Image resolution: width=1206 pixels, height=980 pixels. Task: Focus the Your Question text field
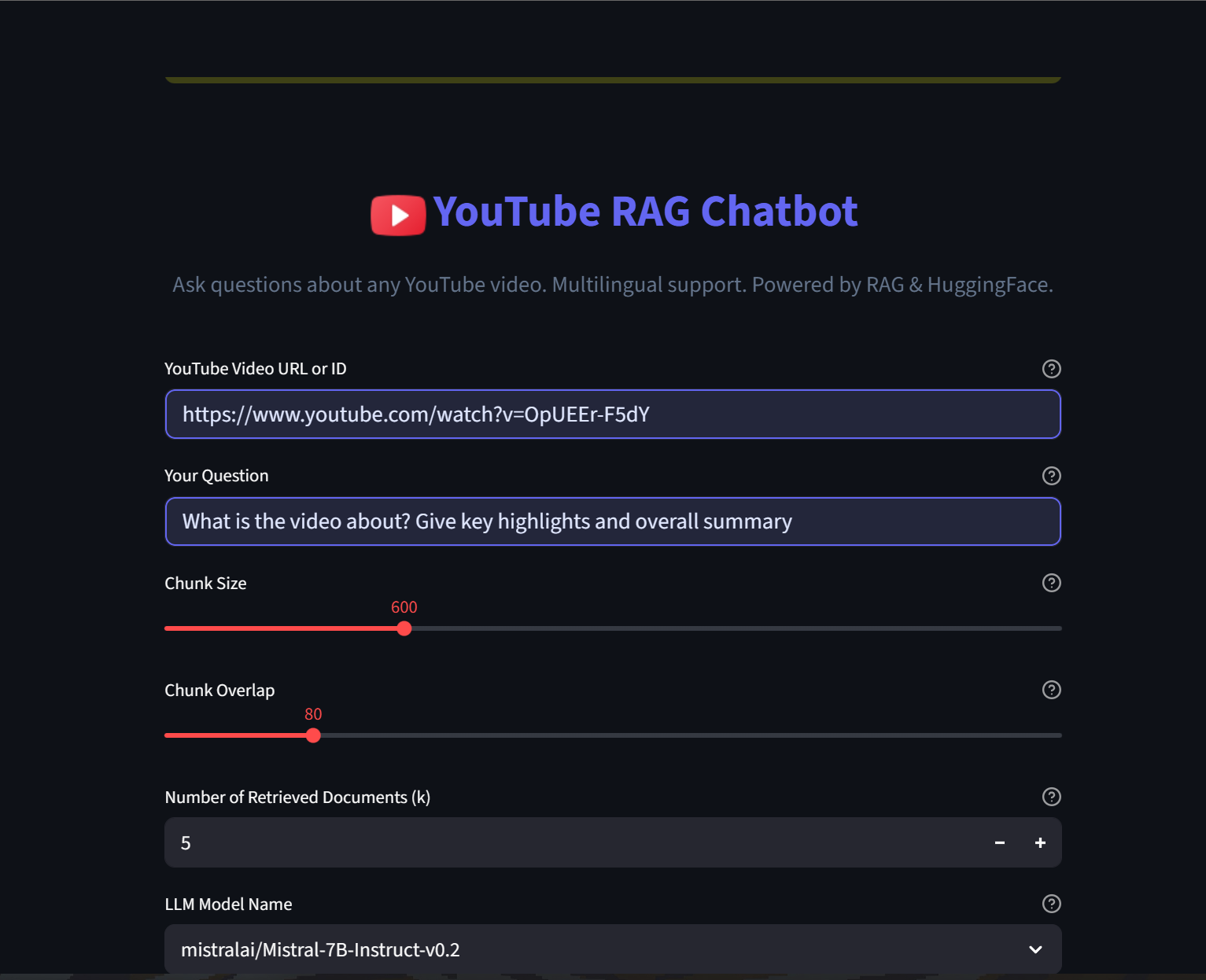point(612,521)
